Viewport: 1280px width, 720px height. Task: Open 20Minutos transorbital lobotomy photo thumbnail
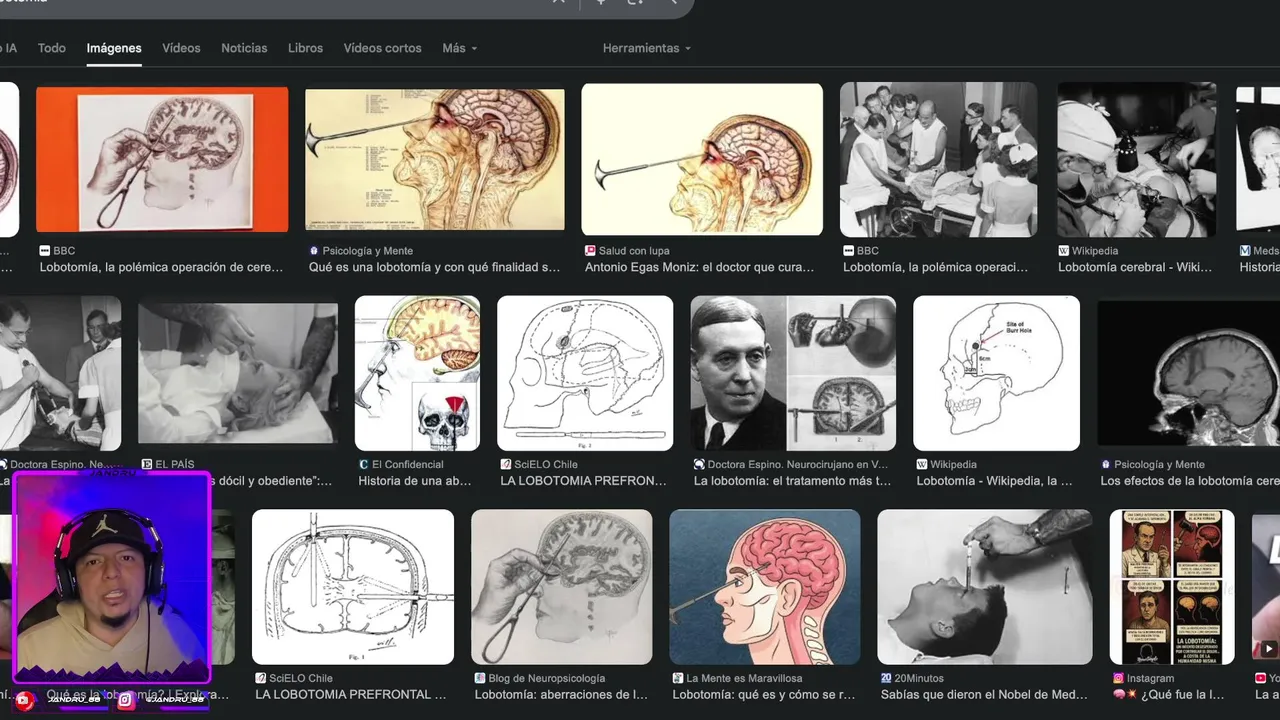point(985,587)
